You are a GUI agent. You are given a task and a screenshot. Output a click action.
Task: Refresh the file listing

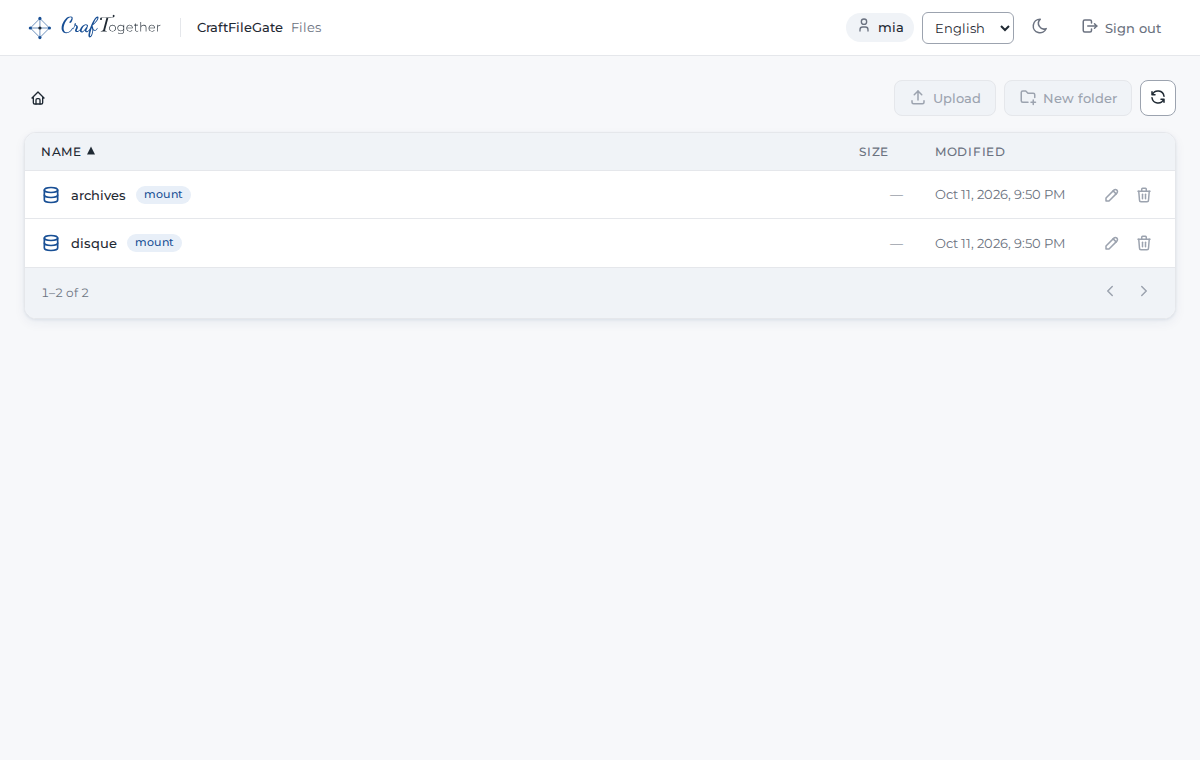click(x=1158, y=98)
